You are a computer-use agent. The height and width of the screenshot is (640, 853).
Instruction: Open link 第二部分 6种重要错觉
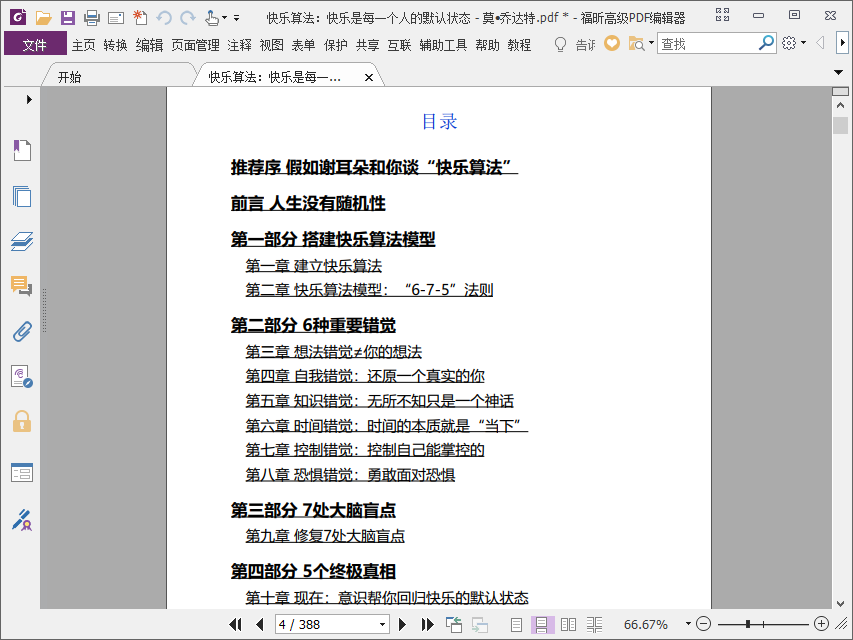coord(313,325)
